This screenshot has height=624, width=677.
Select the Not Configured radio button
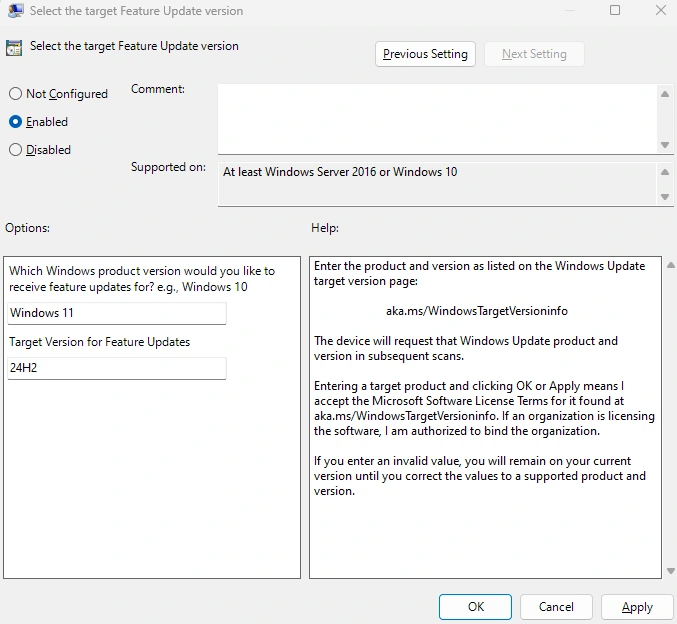[x=15, y=94]
